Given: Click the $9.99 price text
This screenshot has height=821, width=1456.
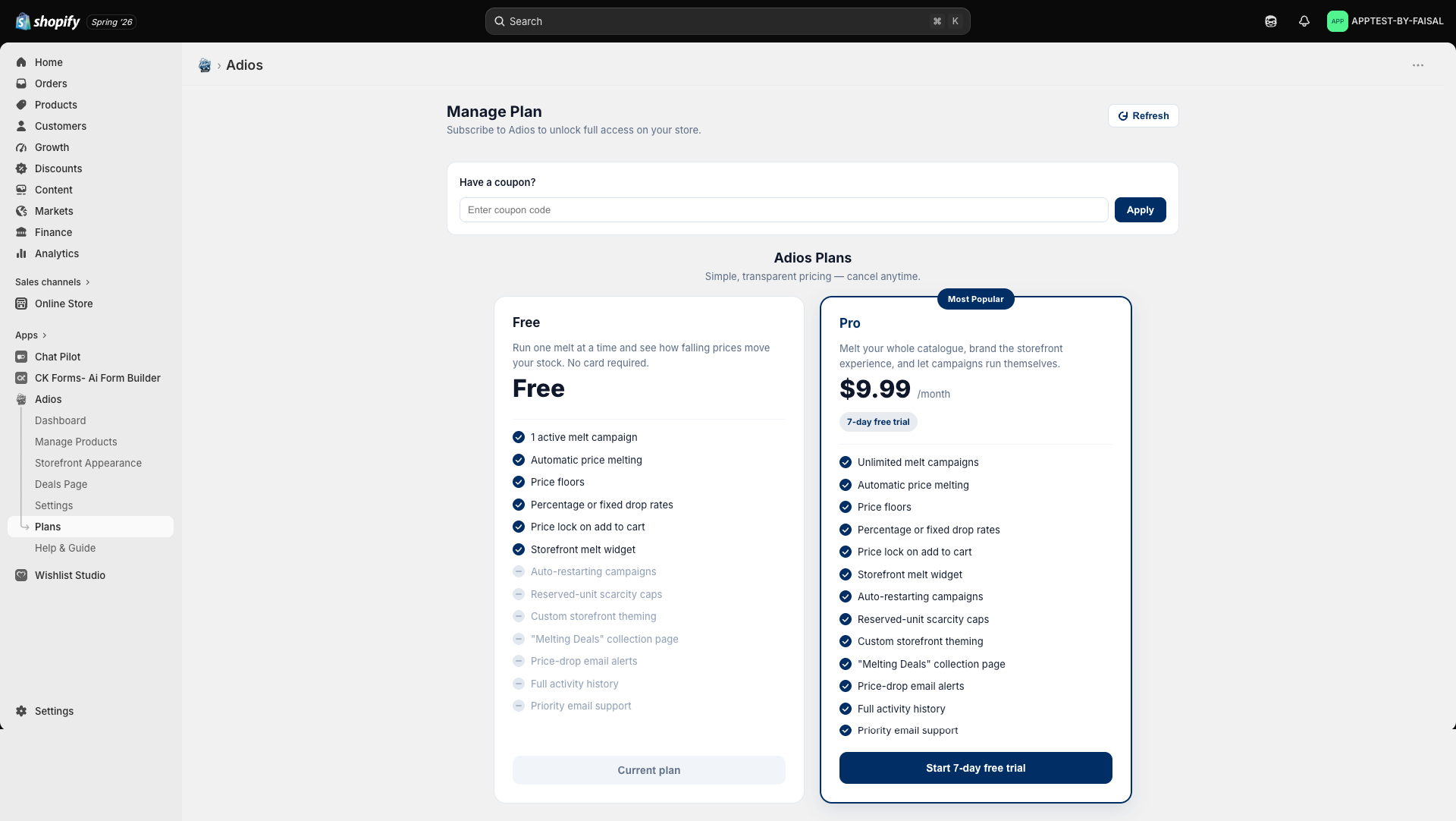Looking at the screenshot, I should (875, 389).
